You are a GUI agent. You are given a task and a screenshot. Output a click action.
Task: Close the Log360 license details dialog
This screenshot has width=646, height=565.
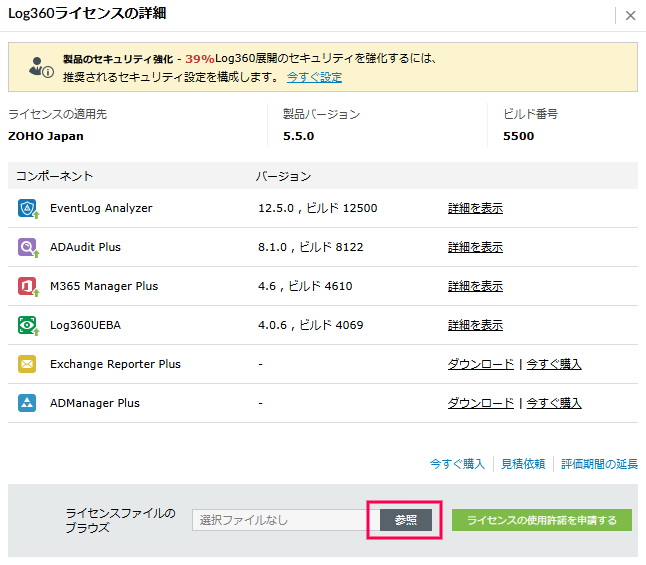(x=630, y=16)
